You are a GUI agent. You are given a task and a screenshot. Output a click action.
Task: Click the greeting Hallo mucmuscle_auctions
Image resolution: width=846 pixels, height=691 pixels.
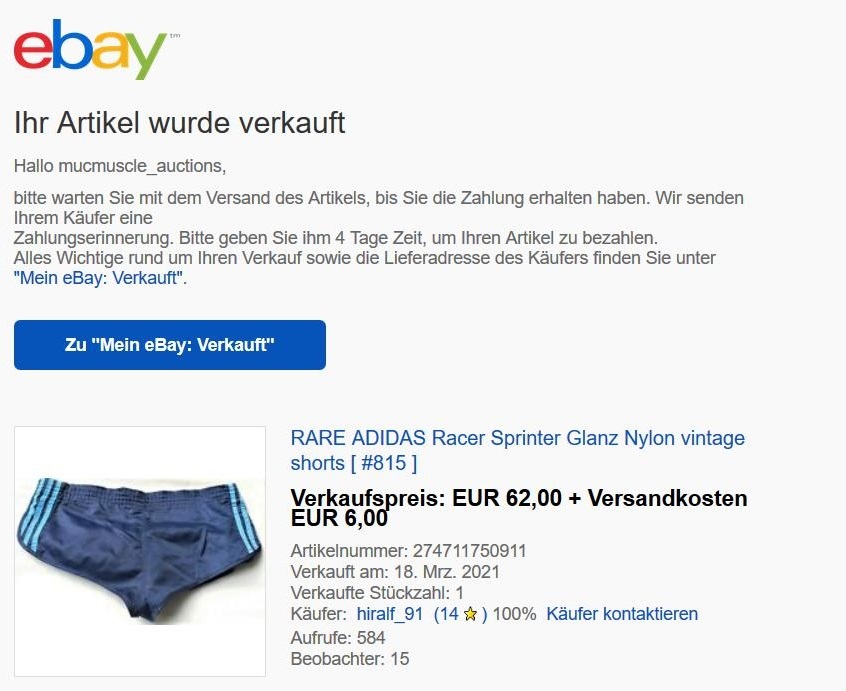pyautogui.click(x=120, y=166)
